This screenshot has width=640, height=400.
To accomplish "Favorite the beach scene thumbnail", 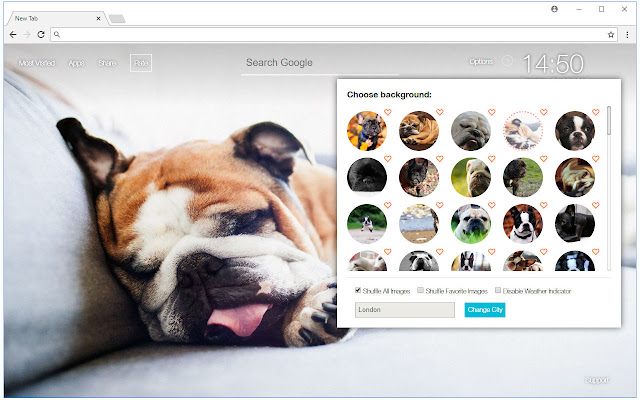I will click(x=440, y=205).
